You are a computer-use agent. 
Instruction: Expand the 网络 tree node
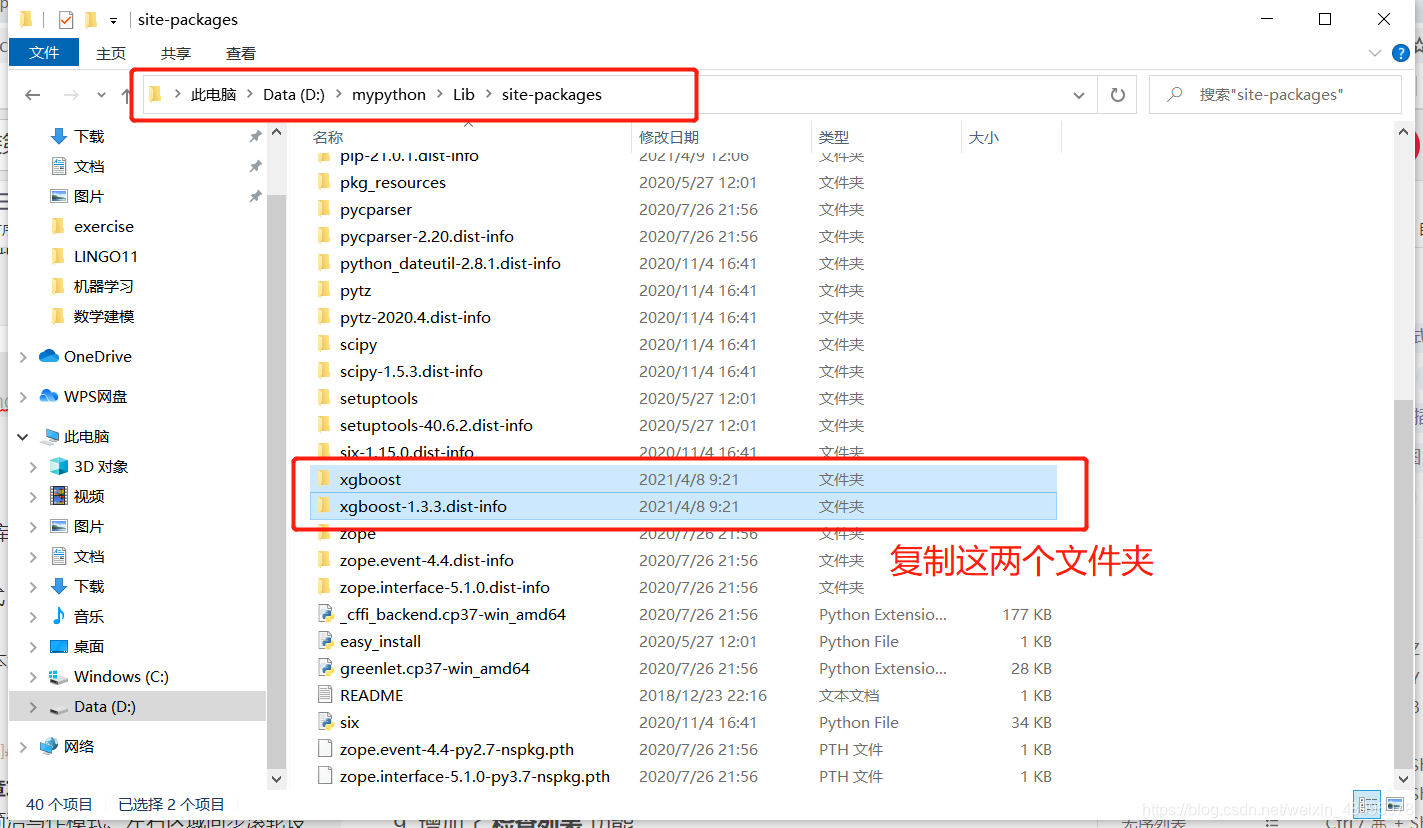click(x=23, y=747)
